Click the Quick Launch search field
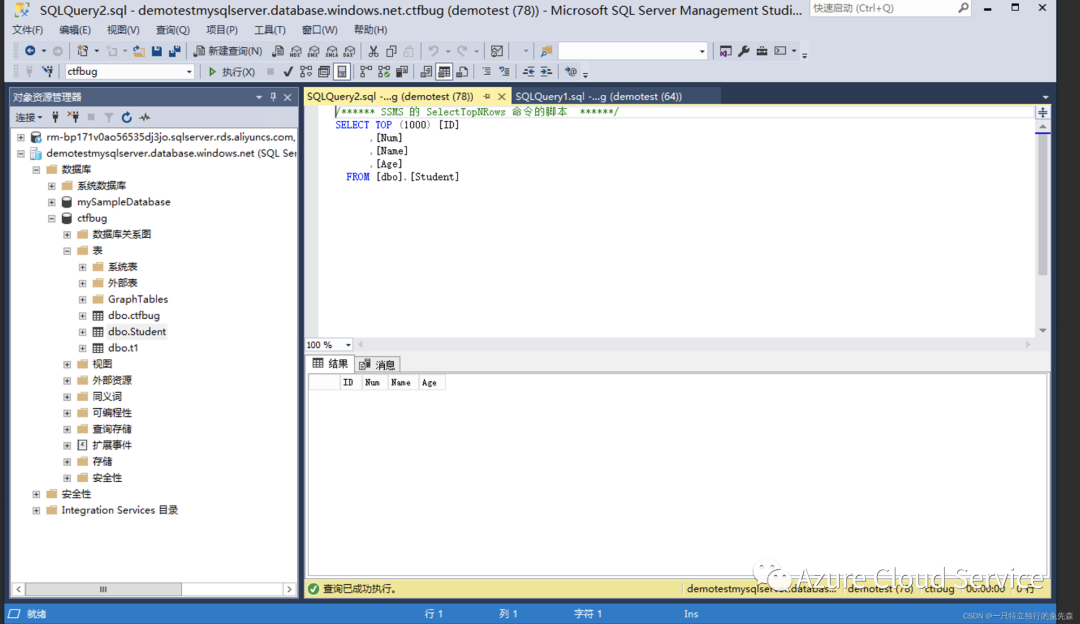The image size is (1080, 624). click(884, 8)
